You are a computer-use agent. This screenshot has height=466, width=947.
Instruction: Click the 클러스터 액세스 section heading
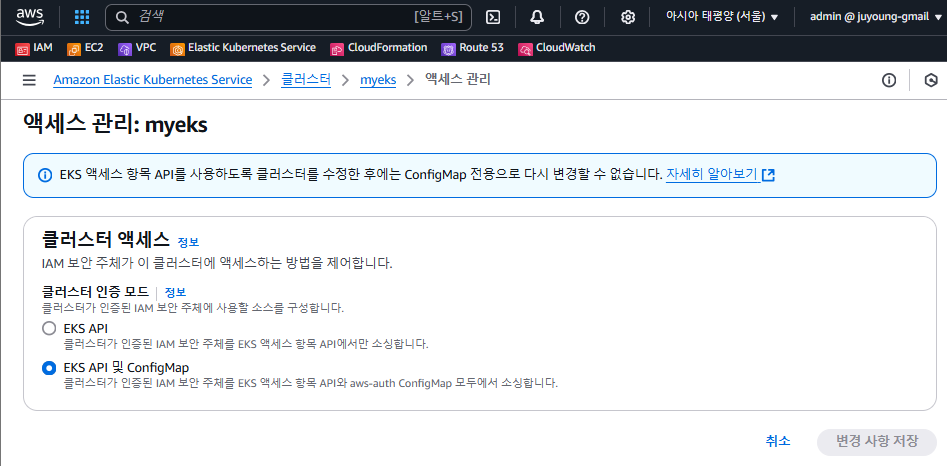click(106, 240)
